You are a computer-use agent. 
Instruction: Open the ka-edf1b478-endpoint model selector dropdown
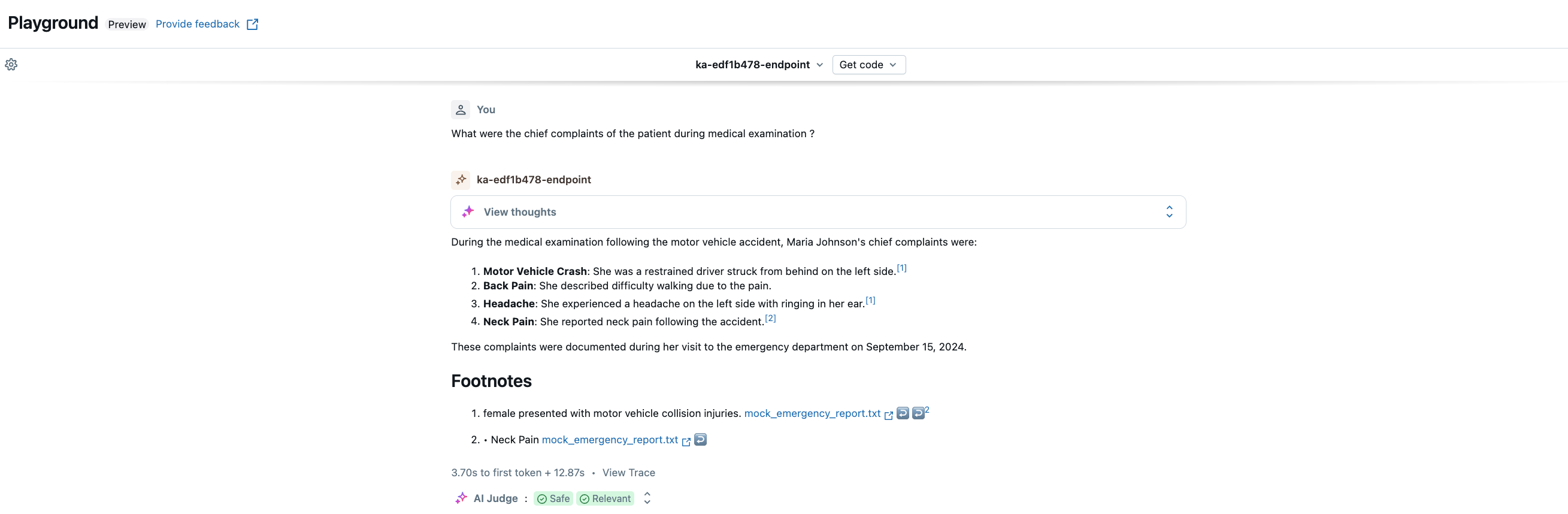(758, 65)
